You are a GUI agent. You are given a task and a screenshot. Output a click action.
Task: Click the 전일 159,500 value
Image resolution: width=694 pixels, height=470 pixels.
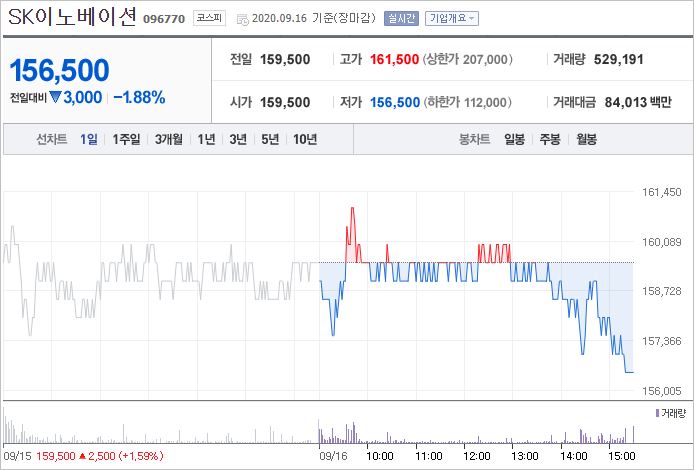click(x=285, y=59)
